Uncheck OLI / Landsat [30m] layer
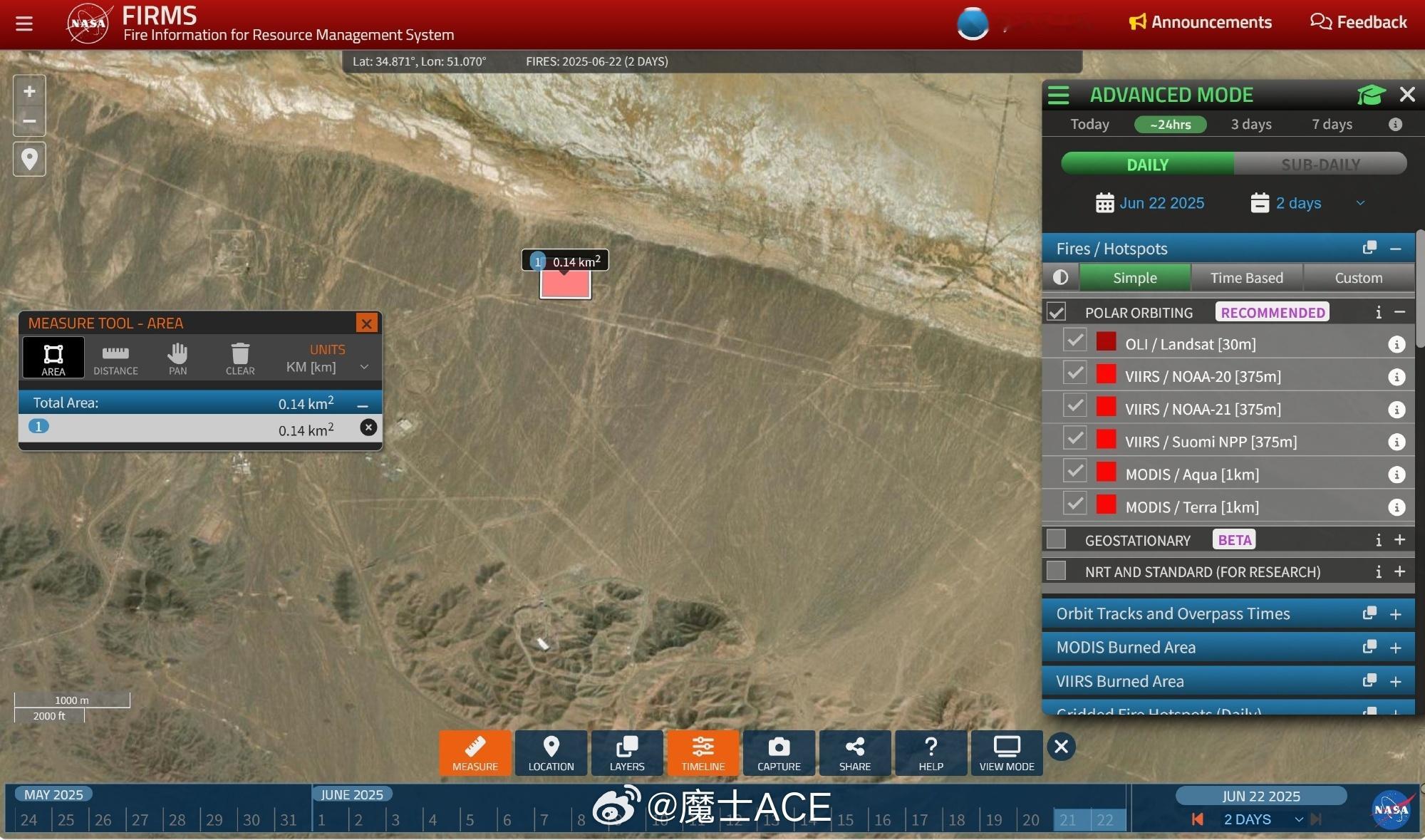The width and height of the screenshot is (1425, 840). tap(1074, 341)
